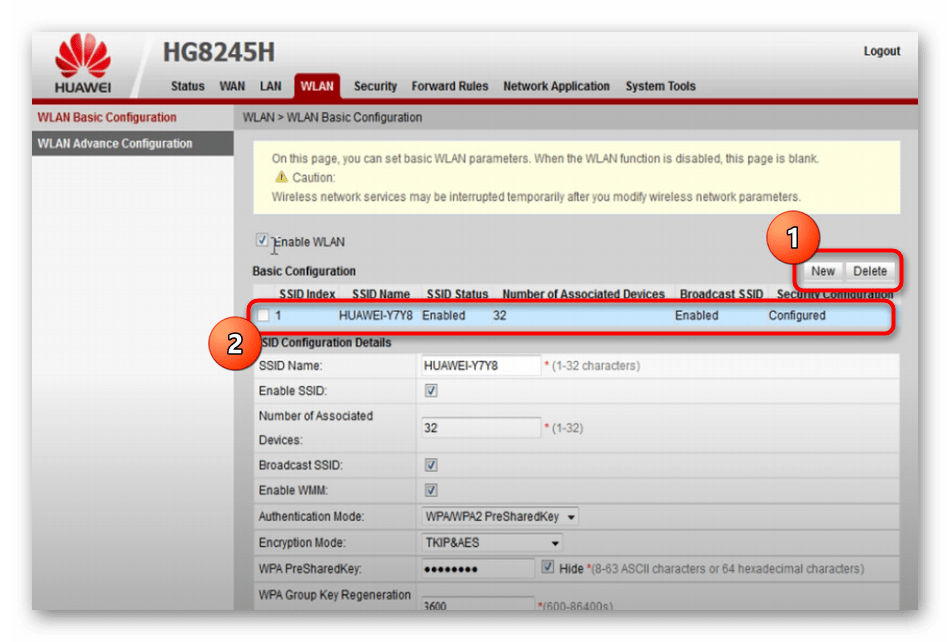Click the Enabled Broadcast SSID cell

coord(696,315)
